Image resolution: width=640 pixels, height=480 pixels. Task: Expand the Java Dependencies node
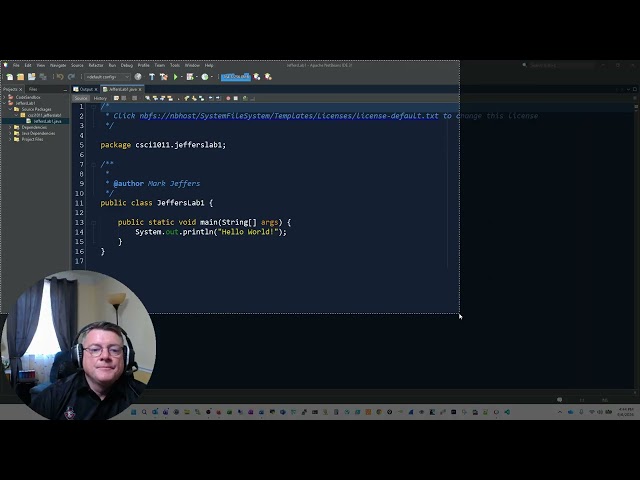tap(10, 133)
